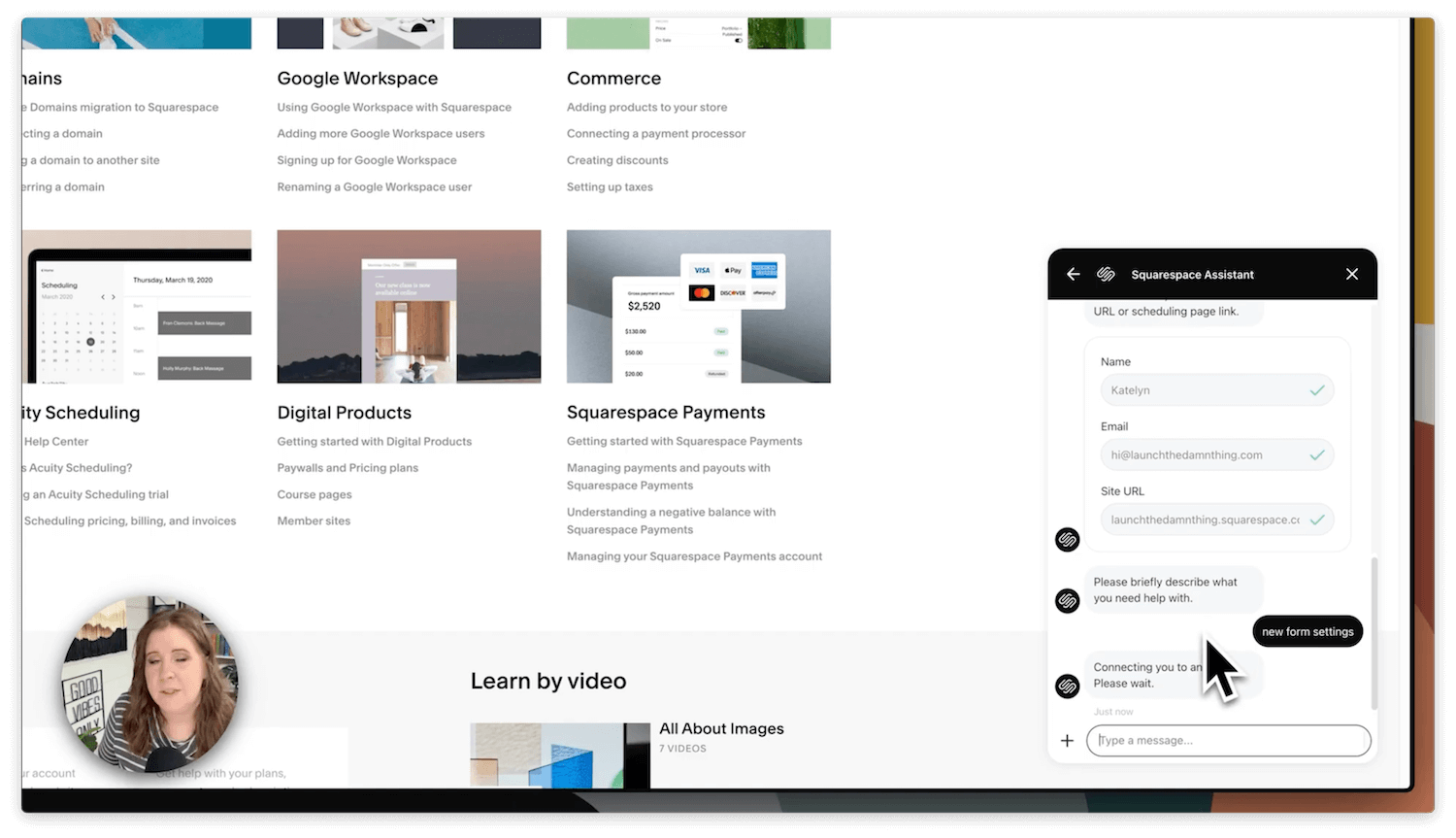Open 'Managing your Squarespace Payments account' link

point(694,557)
